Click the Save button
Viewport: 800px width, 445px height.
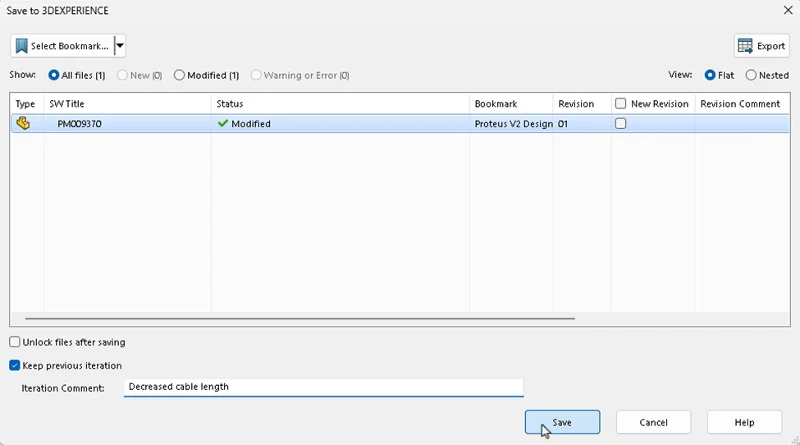[562, 422]
